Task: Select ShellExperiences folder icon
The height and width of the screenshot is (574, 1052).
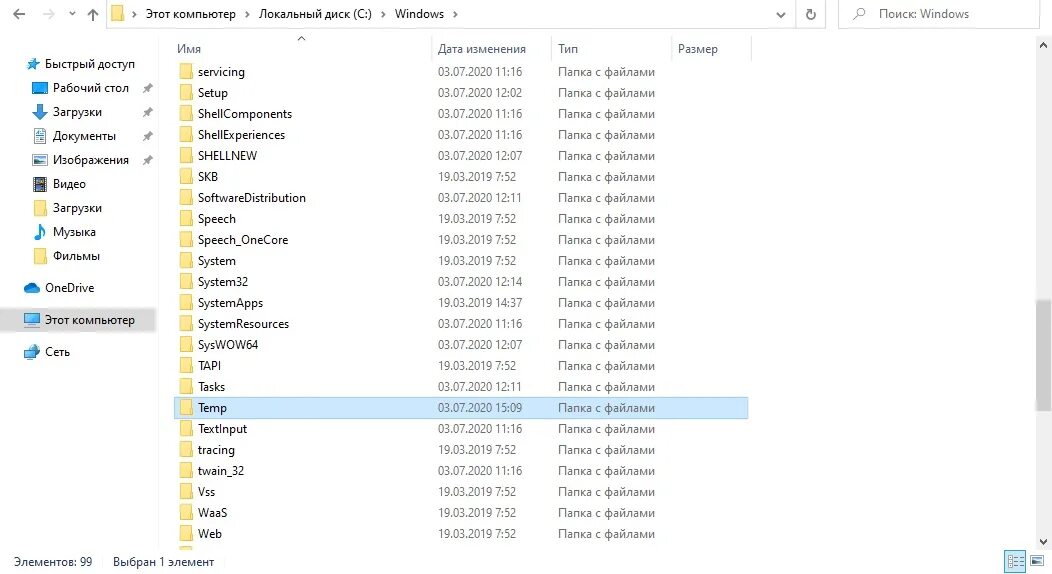Action: coord(186,135)
